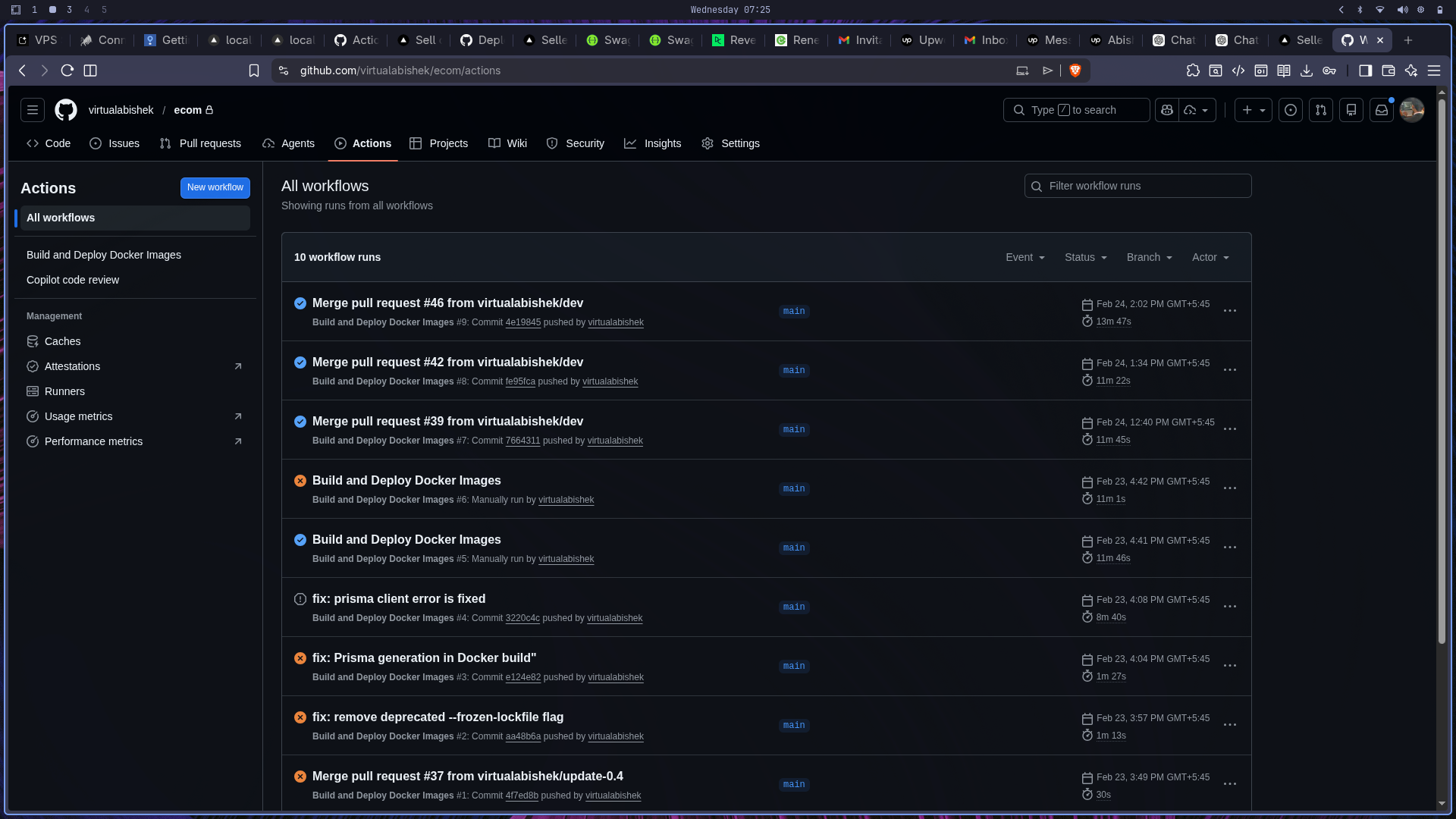This screenshot has width=1456, height=819.
Task: Open the Status filter dropdown
Action: pos(1084,257)
